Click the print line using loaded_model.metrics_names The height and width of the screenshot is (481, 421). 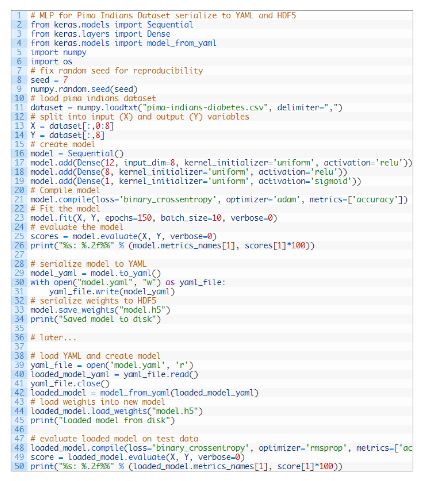click(186, 466)
